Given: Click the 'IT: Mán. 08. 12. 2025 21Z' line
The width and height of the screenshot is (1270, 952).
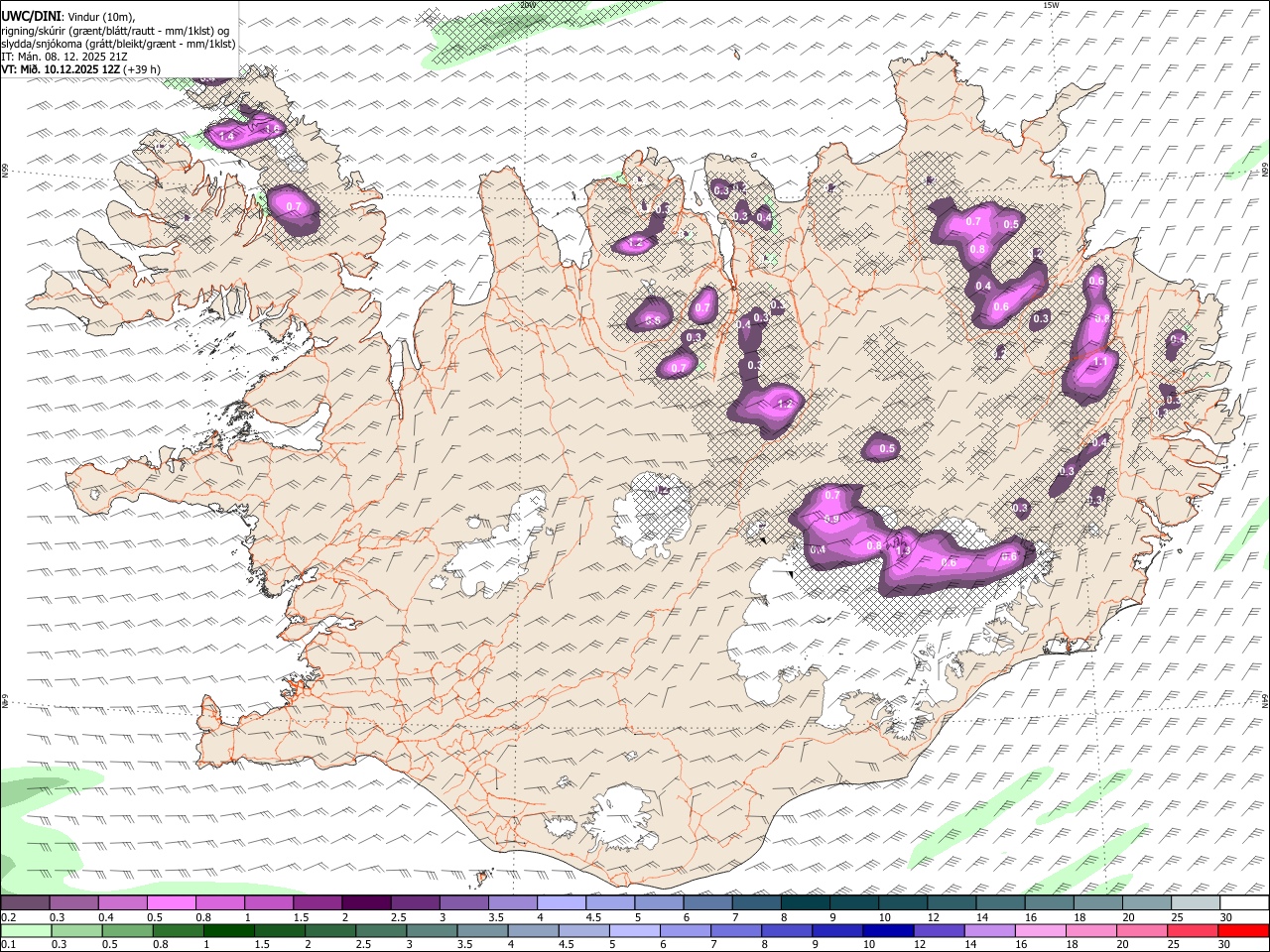Looking at the screenshot, I should click(x=64, y=56).
